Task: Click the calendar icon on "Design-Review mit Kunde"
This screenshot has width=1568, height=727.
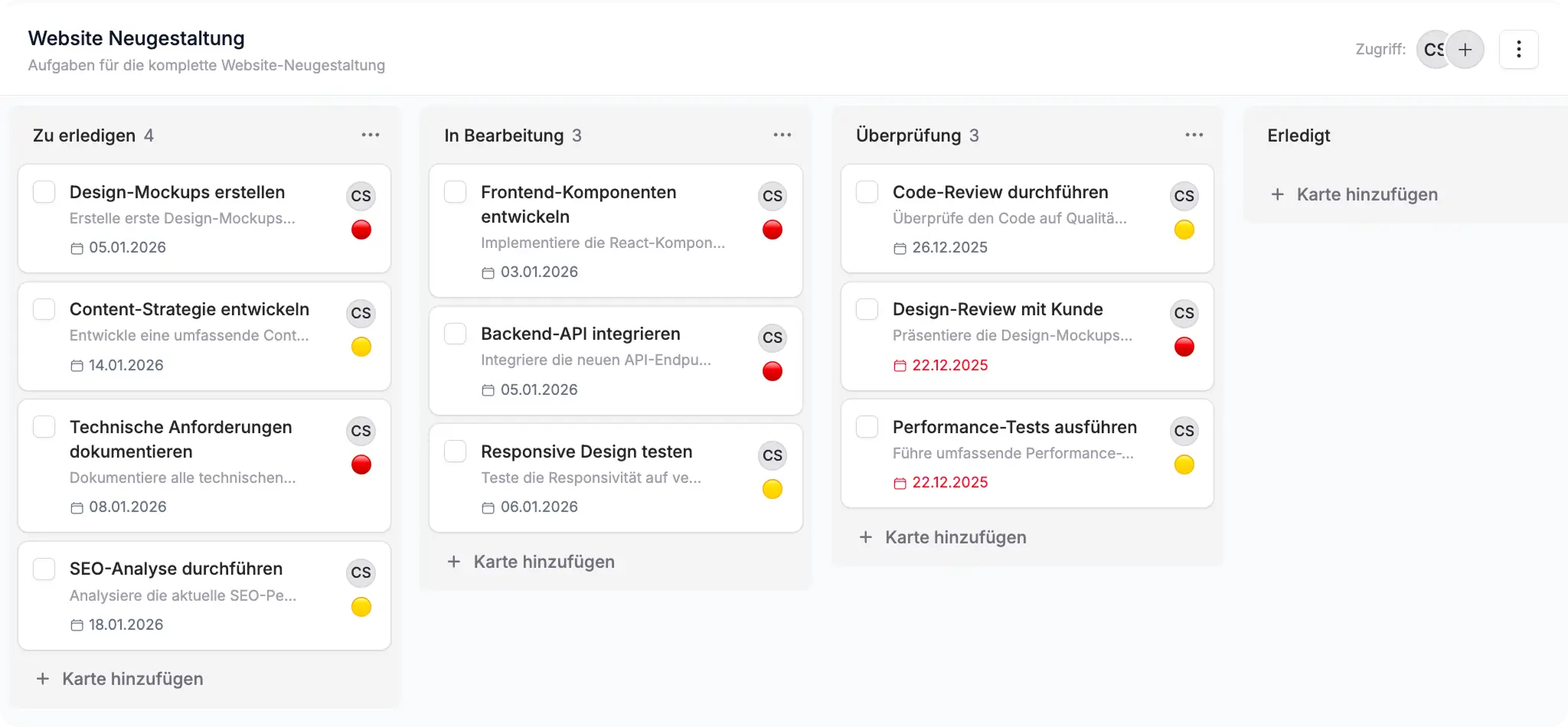Action: [x=900, y=365]
